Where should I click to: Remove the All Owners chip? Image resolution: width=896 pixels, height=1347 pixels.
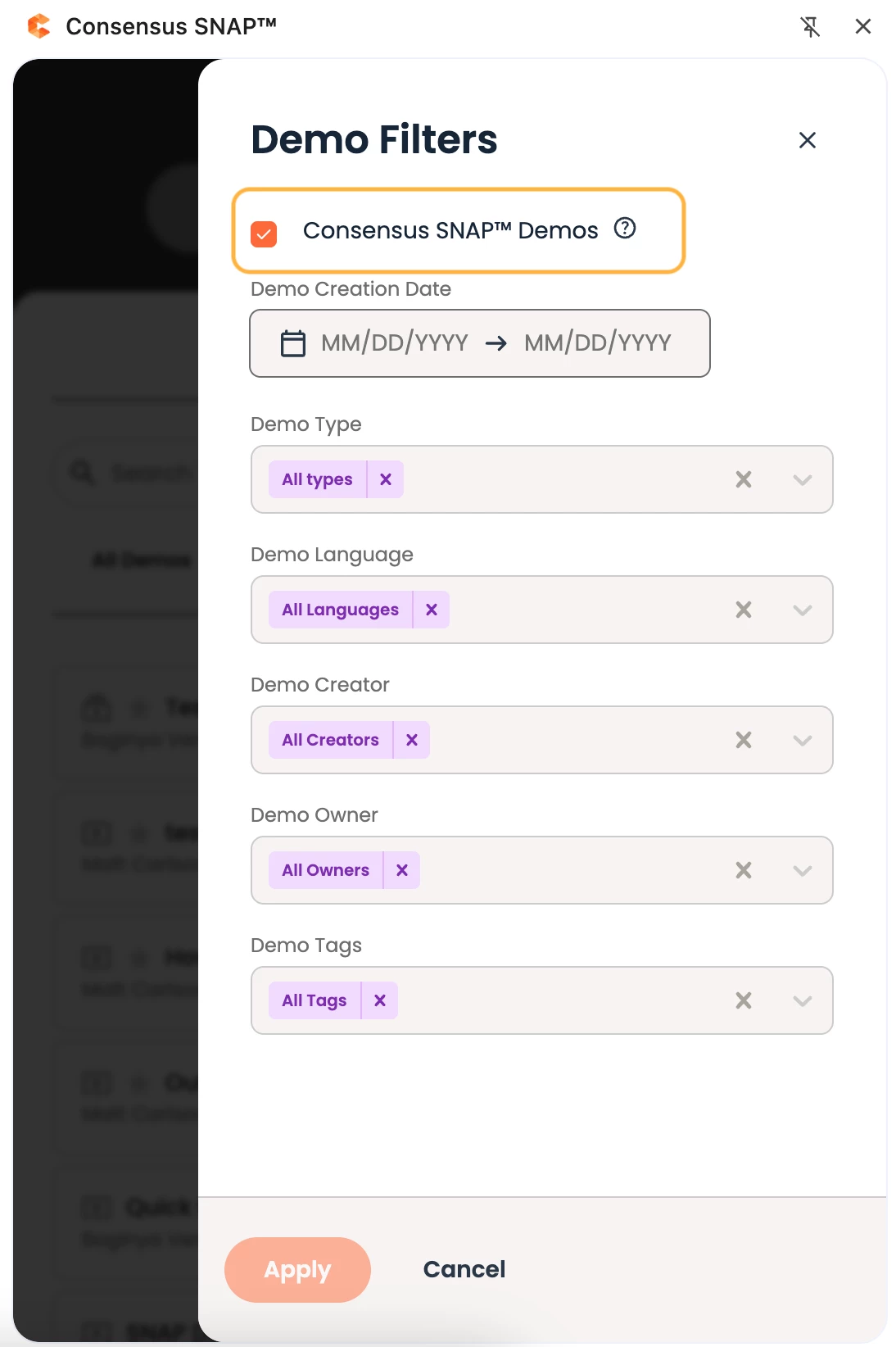point(402,870)
